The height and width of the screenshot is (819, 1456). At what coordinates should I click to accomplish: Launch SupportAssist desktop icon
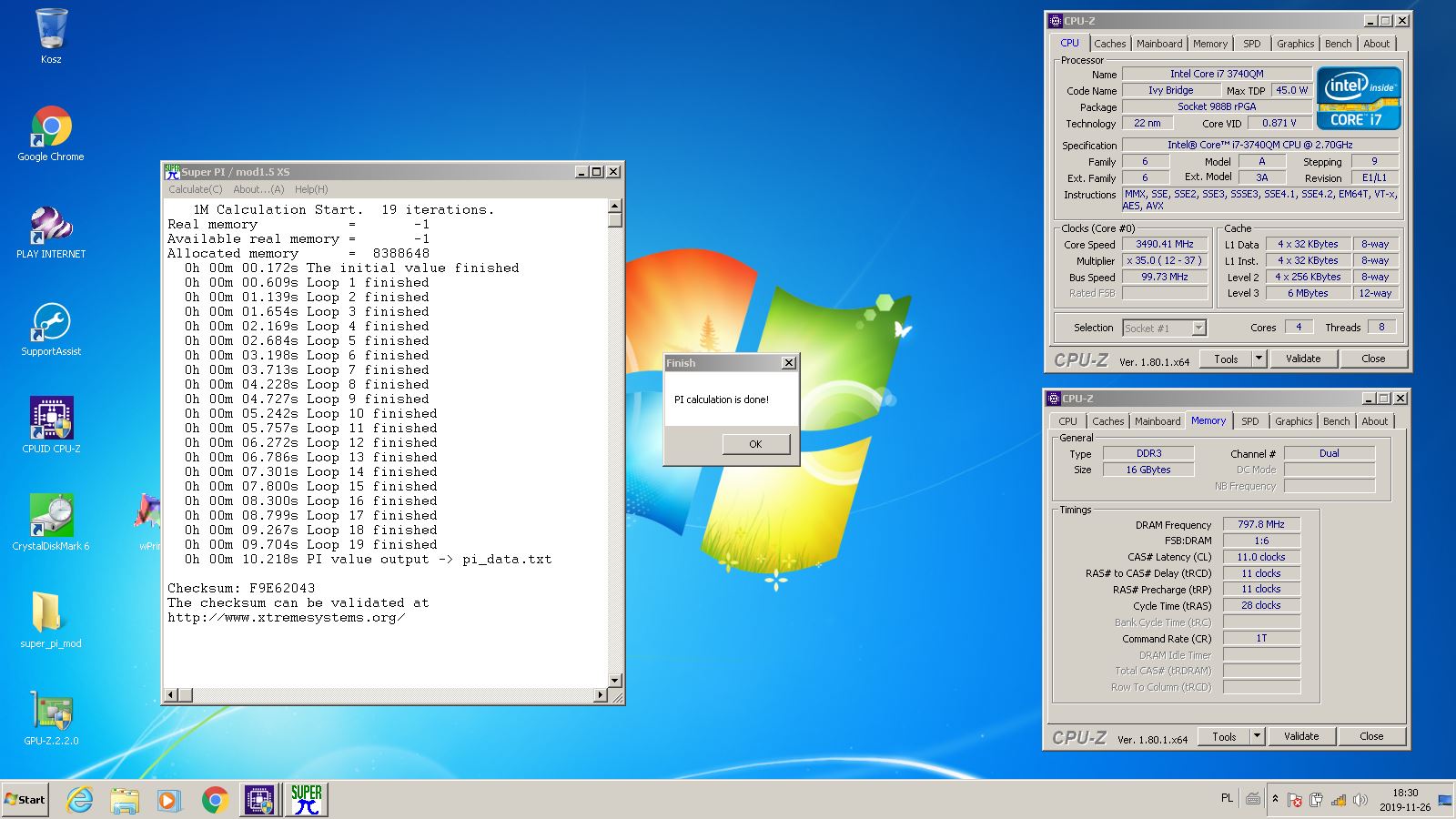point(51,329)
